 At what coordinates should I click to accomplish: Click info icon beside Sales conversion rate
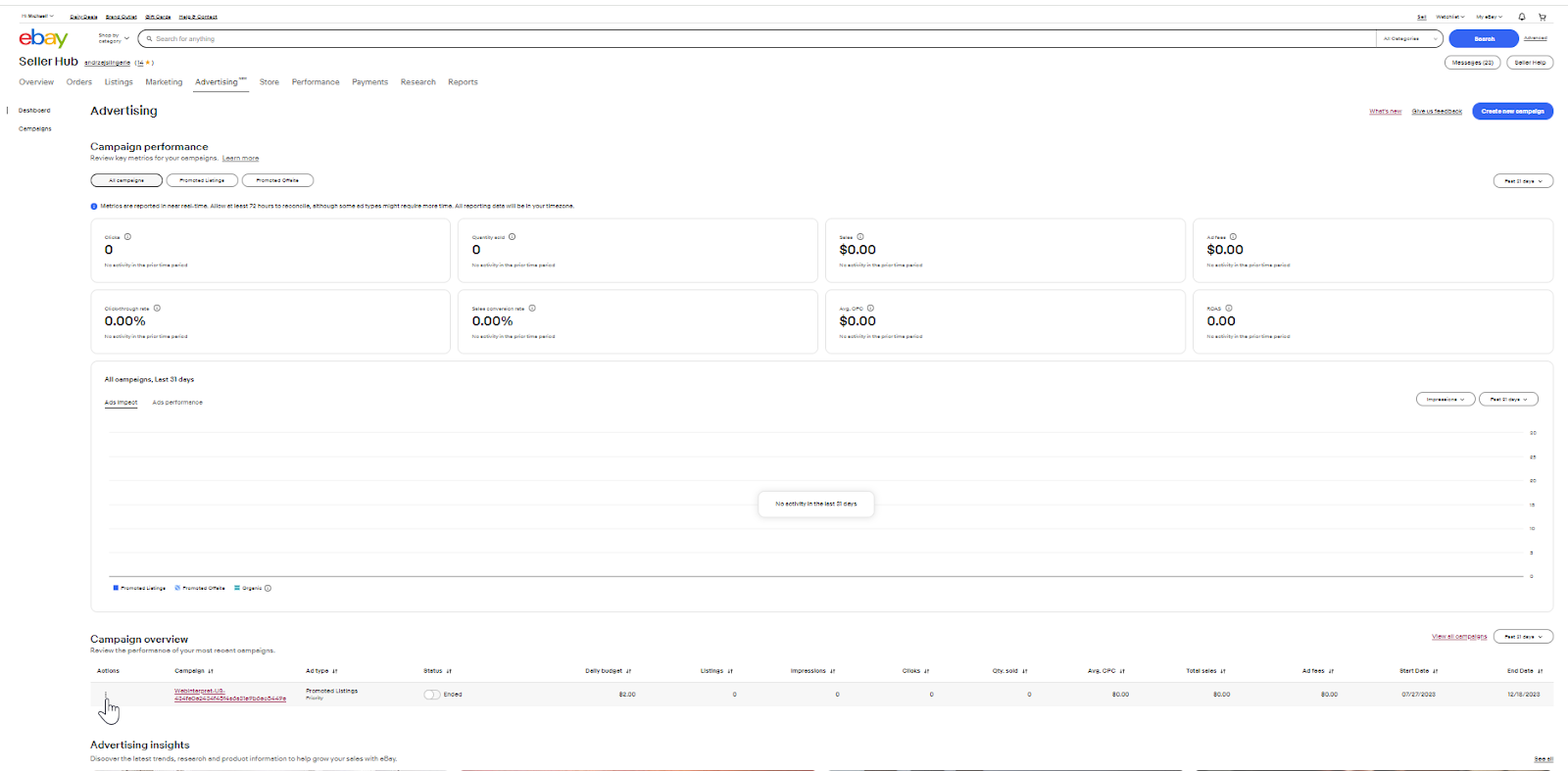[532, 309]
